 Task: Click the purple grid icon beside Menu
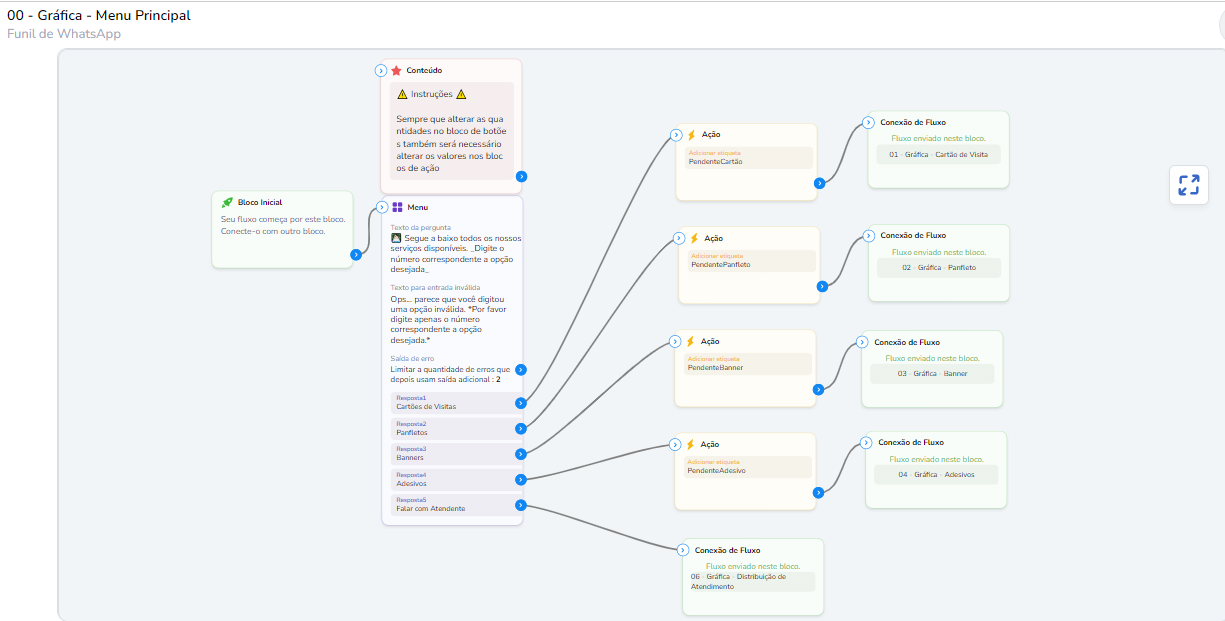point(397,208)
